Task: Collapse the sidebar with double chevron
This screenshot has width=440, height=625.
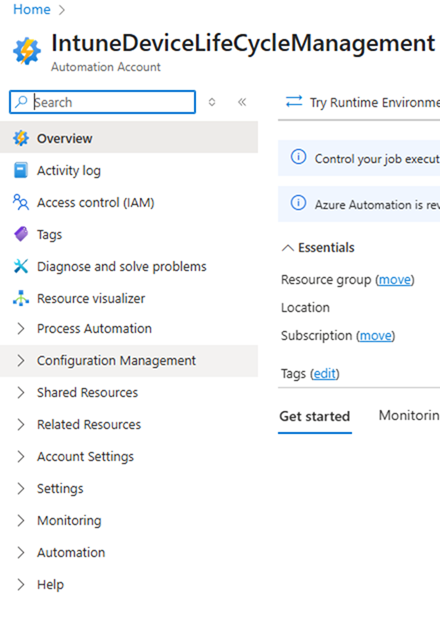Action: (242, 102)
